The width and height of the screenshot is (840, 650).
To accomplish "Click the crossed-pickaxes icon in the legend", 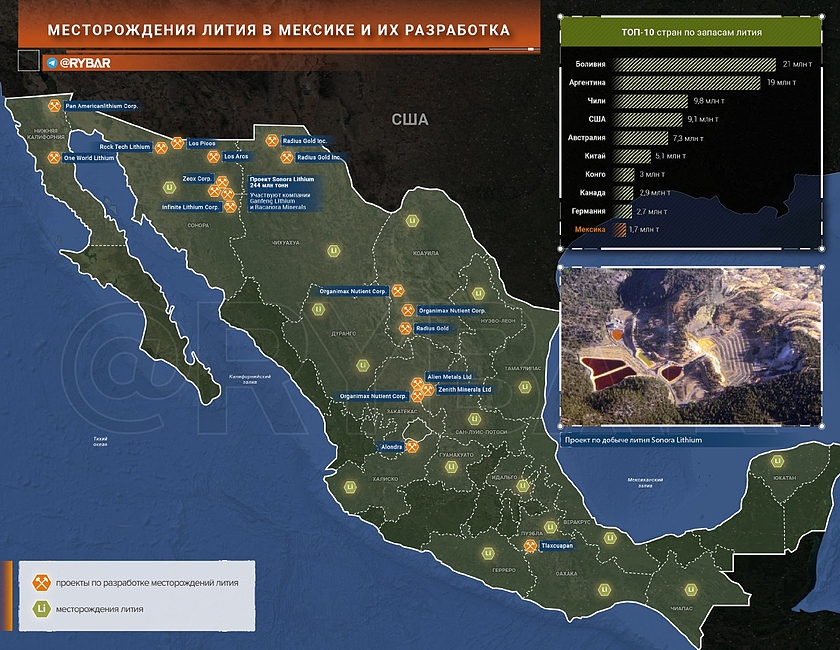I will (41, 582).
